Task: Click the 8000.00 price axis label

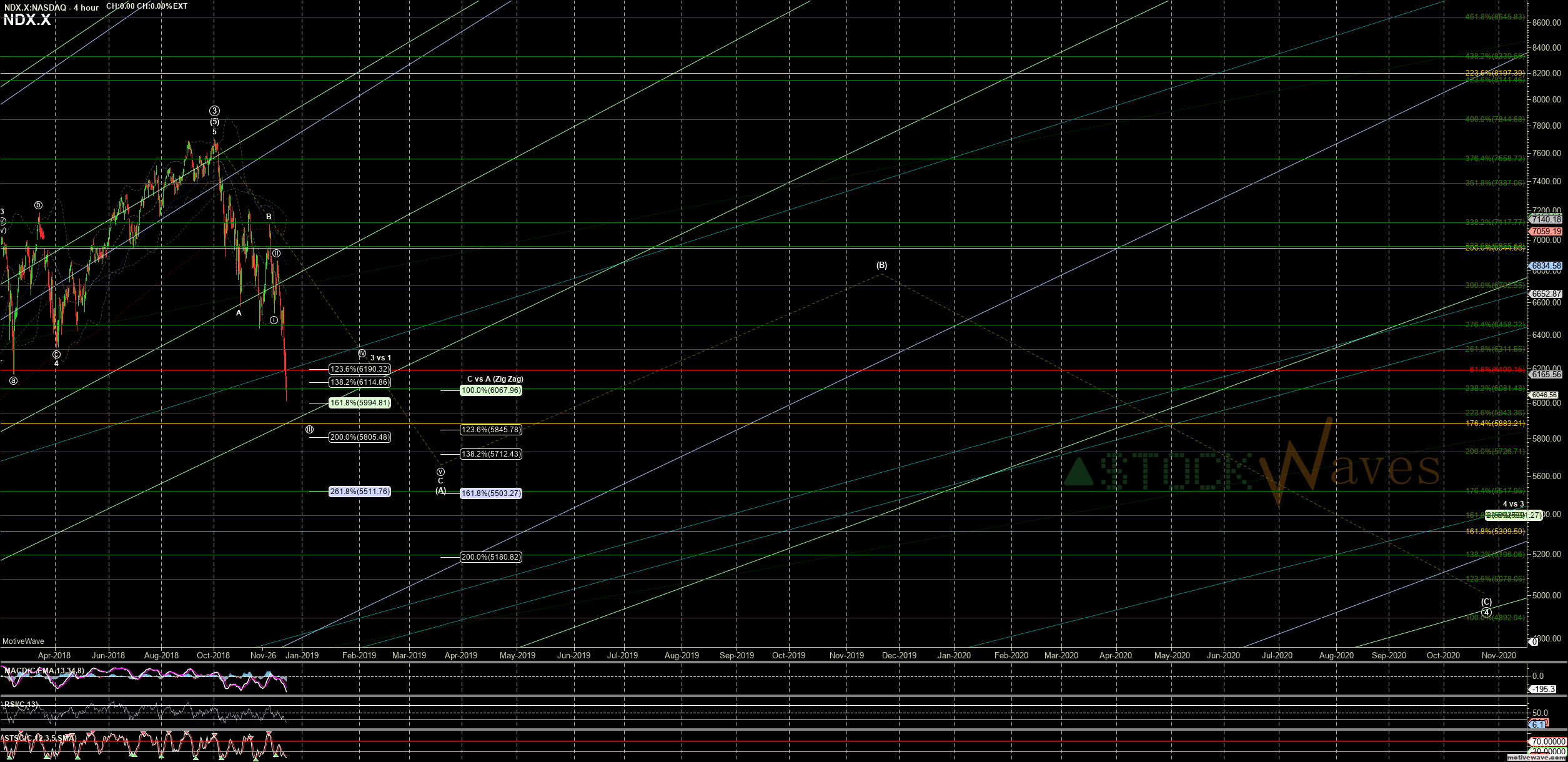Action: tap(1546, 99)
